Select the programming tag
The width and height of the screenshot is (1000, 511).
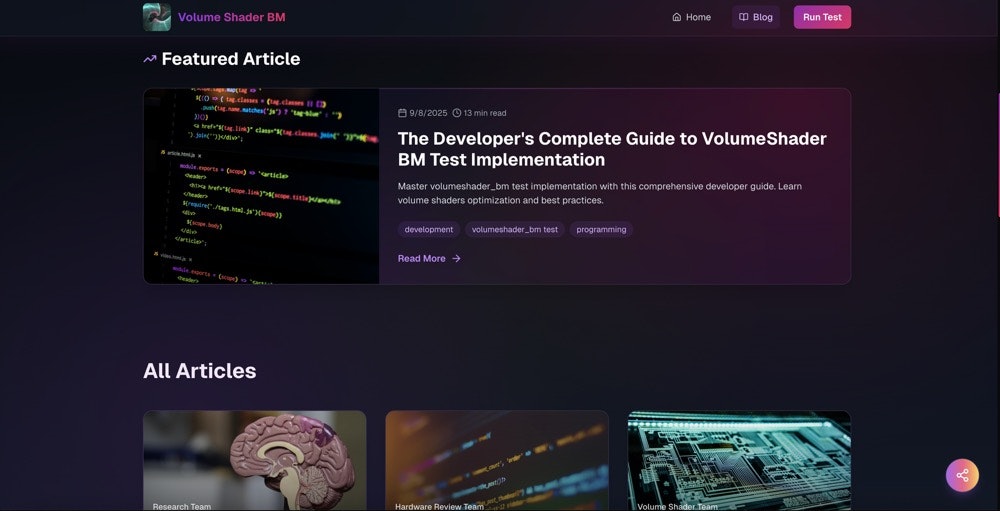point(601,230)
